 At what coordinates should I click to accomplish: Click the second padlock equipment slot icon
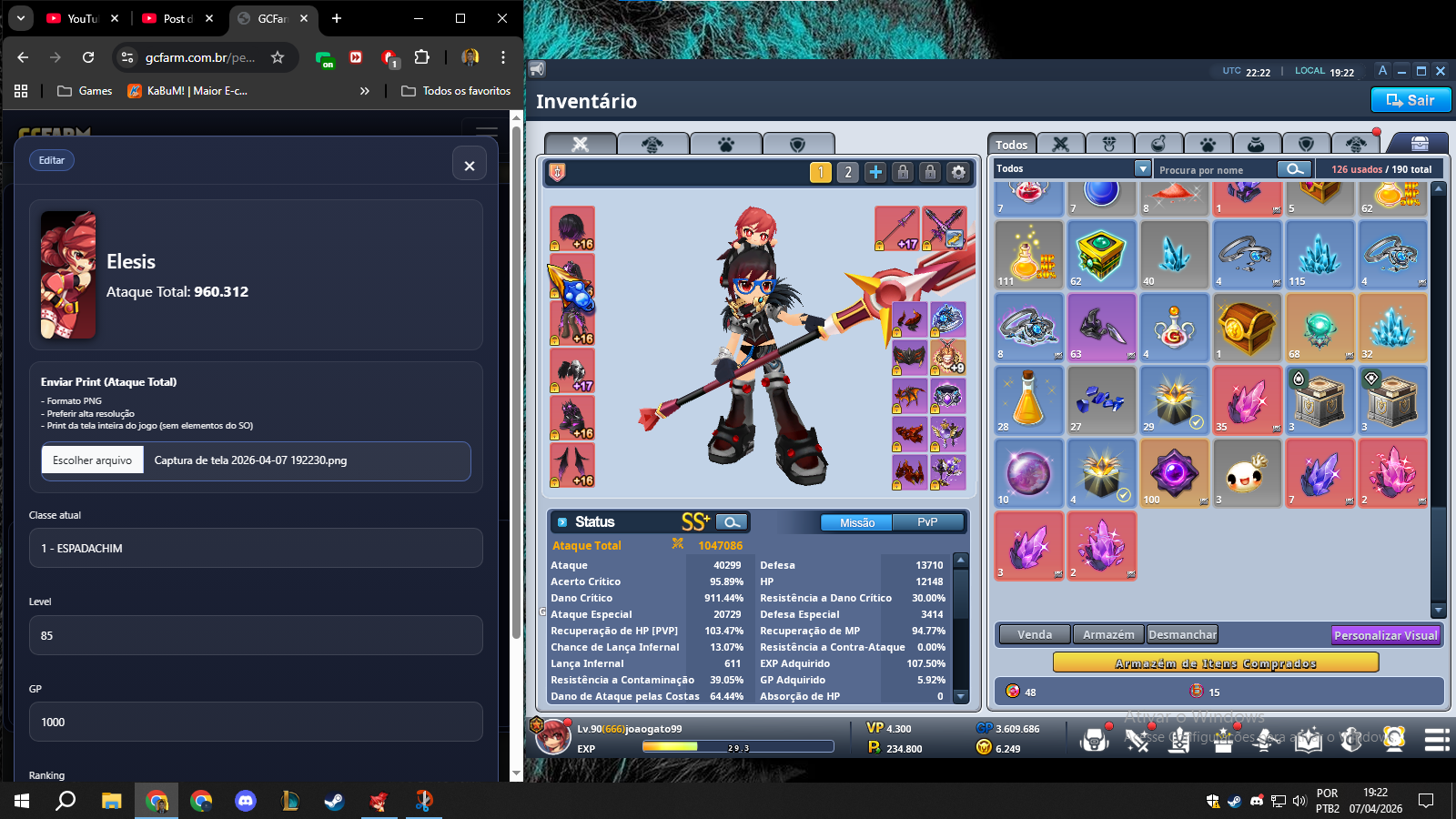pyautogui.click(x=930, y=172)
